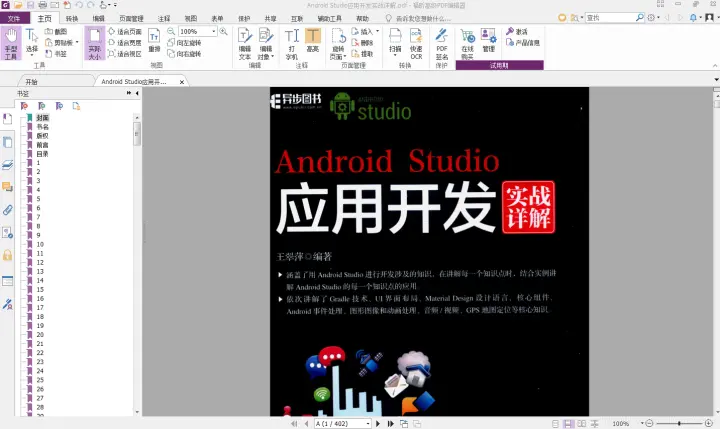Switch to the Share (共享) tab
Viewport: 720px width, 429px height.
pos(270,18)
